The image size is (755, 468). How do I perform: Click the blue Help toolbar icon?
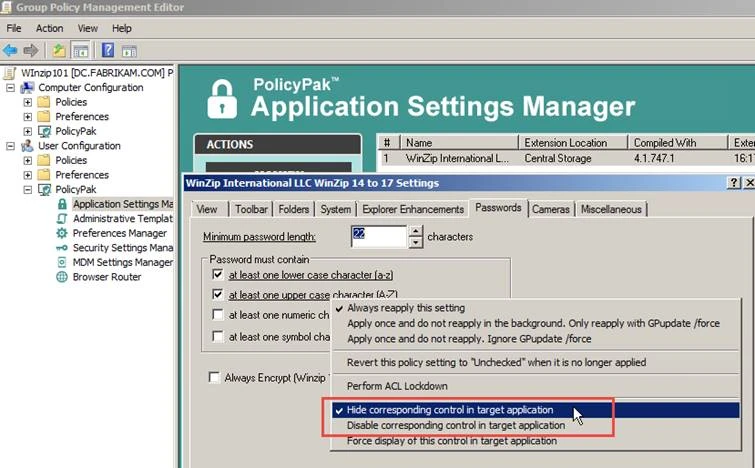(107, 50)
